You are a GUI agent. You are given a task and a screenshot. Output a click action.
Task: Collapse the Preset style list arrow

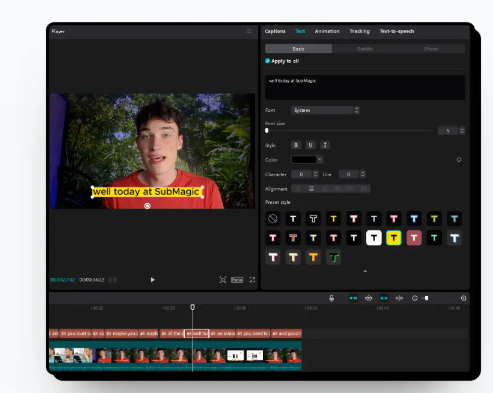coord(365,271)
